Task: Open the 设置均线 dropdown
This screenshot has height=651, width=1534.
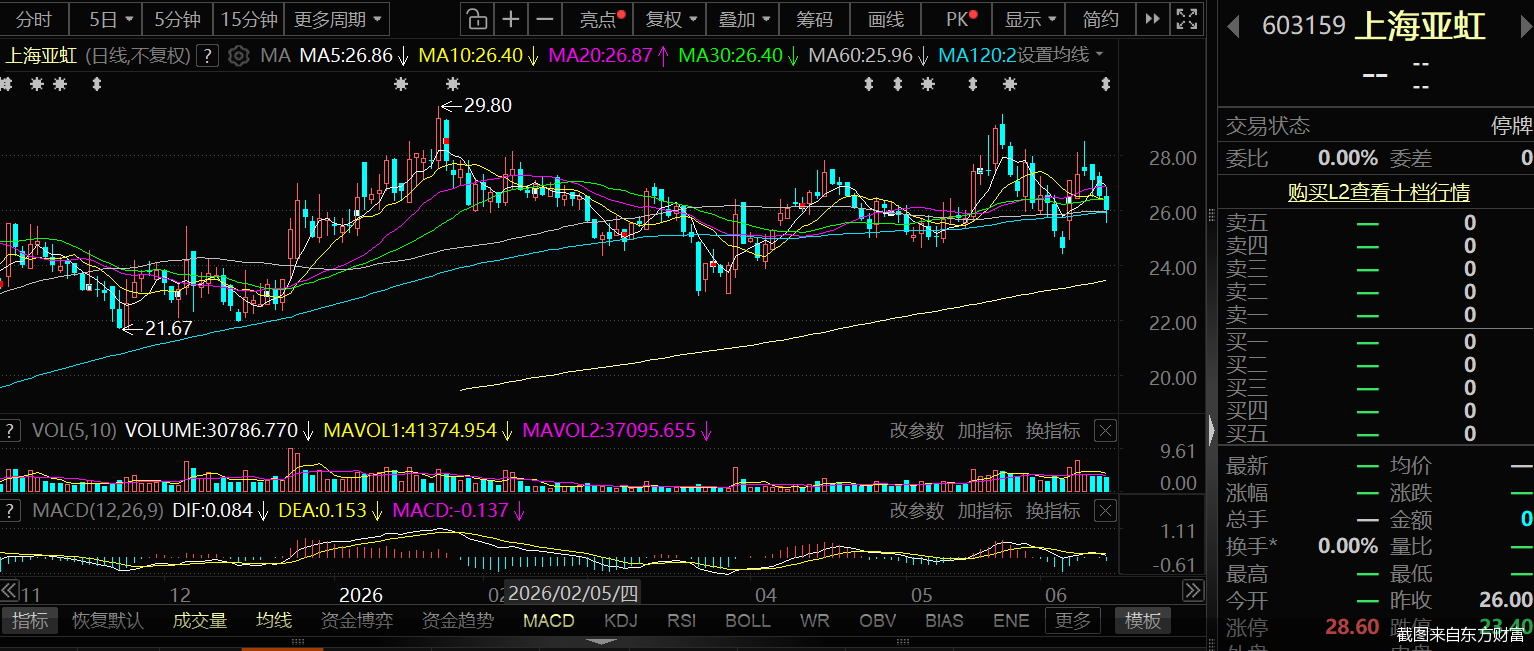Action: tap(1060, 55)
